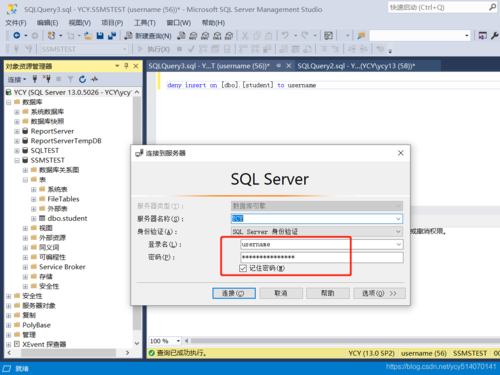This screenshot has height=375, width=500.
Task: Close the SQLQuery3.sql tab
Action: tap(289, 66)
